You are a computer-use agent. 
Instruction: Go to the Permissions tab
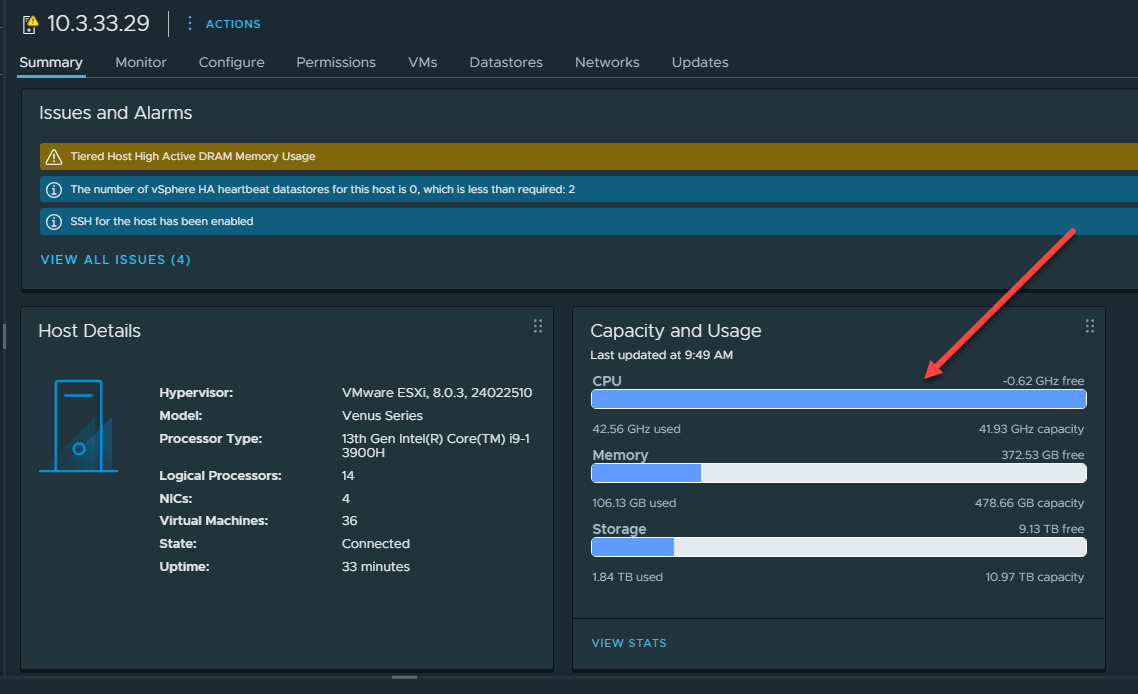click(x=336, y=62)
